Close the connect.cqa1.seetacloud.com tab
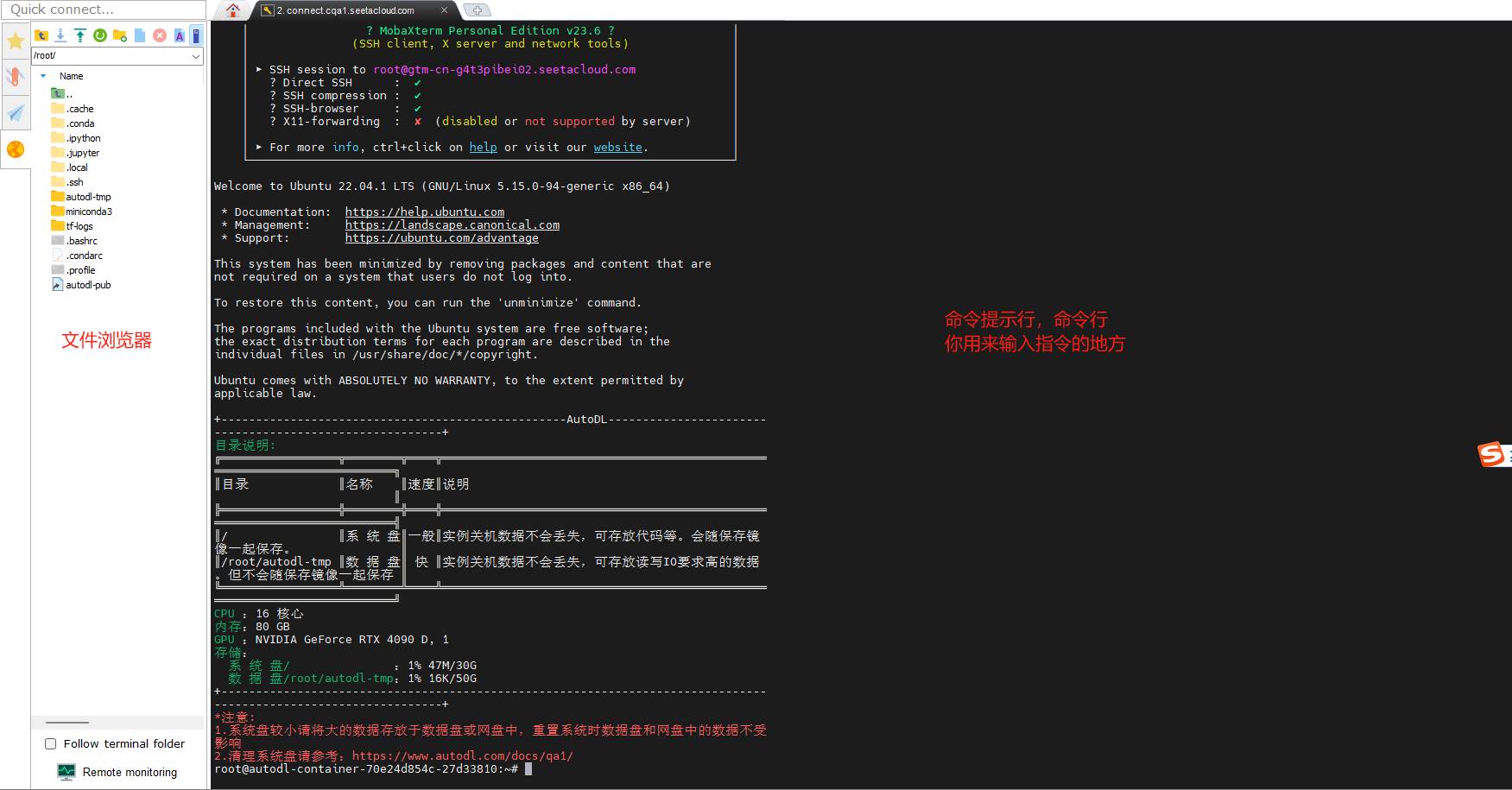 [x=444, y=10]
